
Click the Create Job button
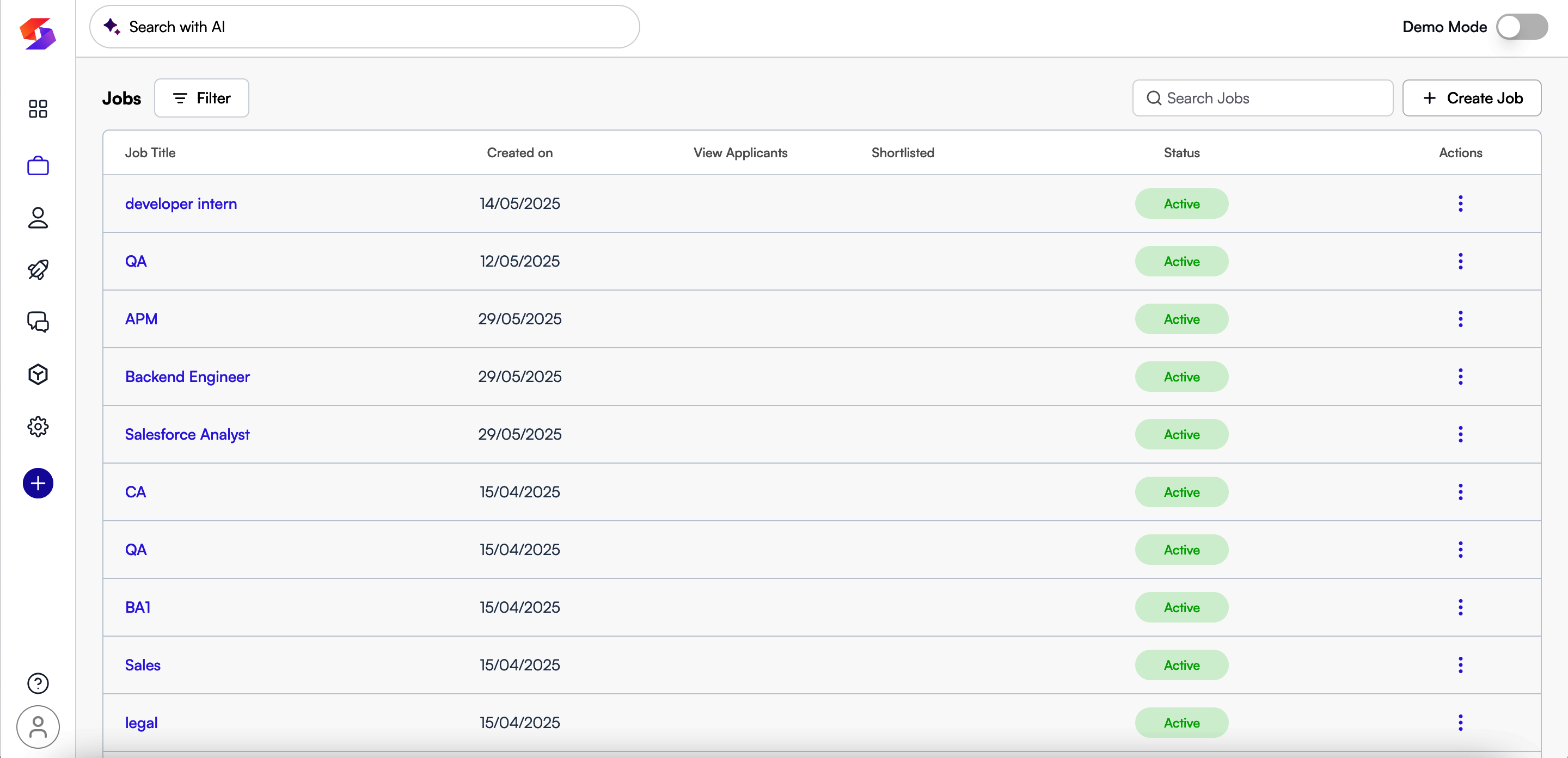pyautogui.click(x=1471, y=98)
